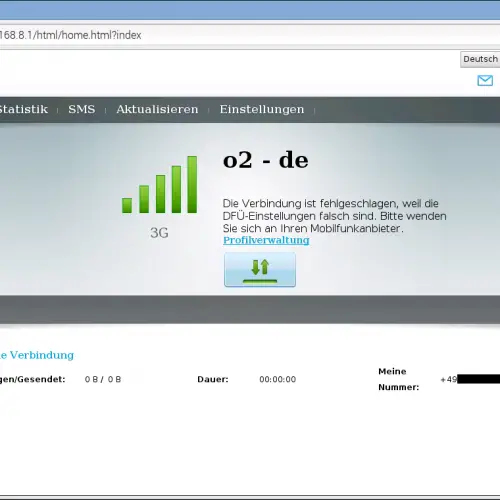Click the '0 B / 0 B' data value
This screenshot has width=500, height=500.
coord(103,379)
